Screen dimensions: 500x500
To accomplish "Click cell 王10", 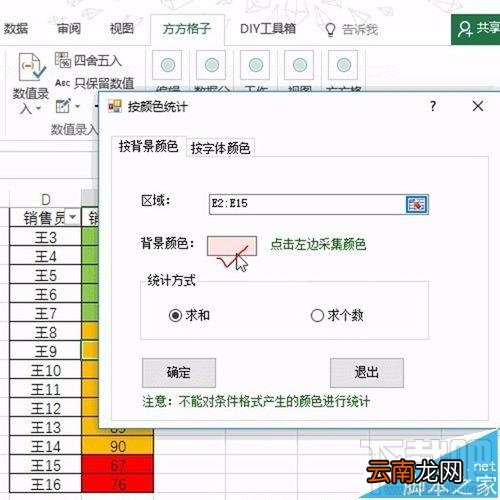I will 46,370.
